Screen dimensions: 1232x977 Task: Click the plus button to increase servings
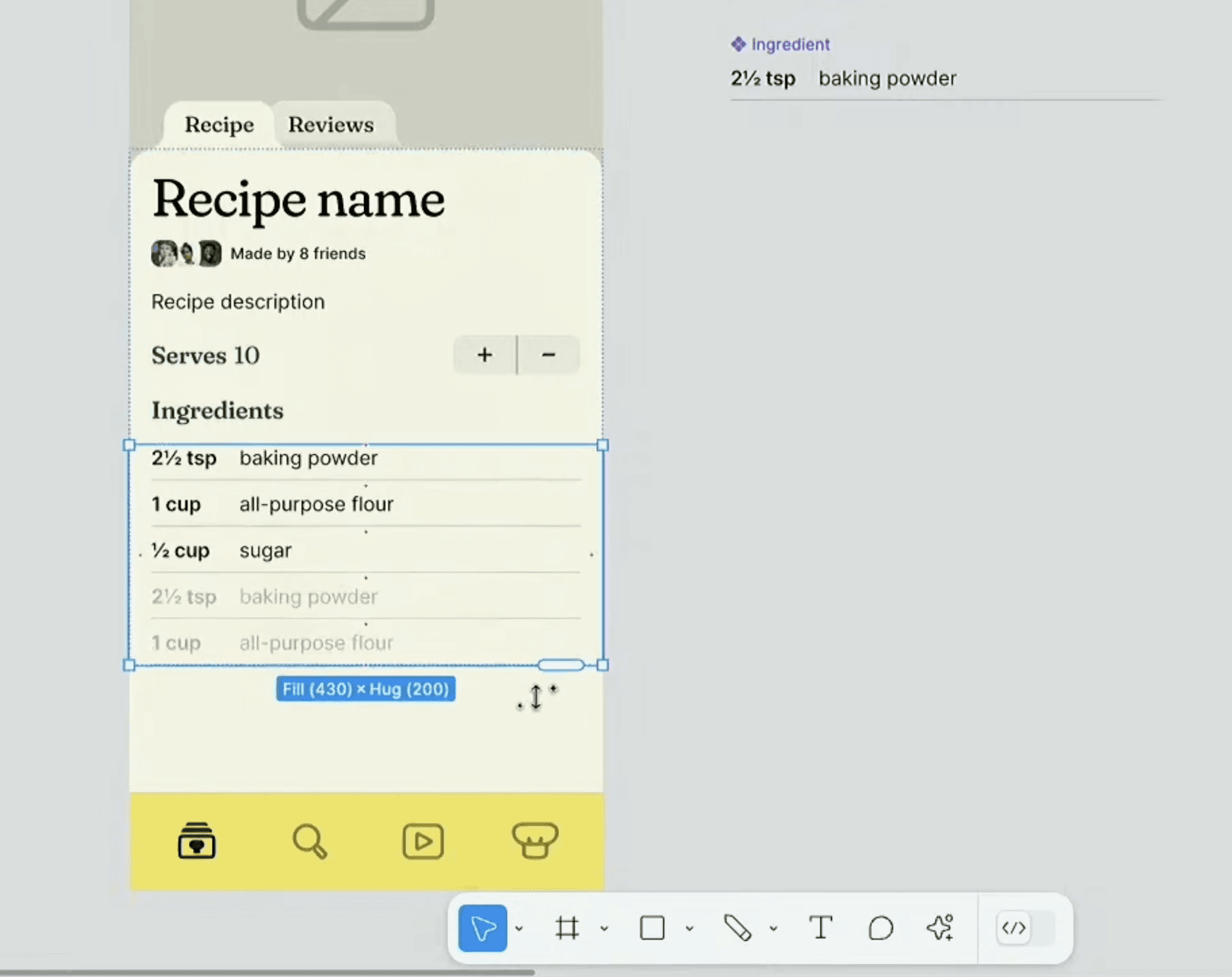[484, 355]
